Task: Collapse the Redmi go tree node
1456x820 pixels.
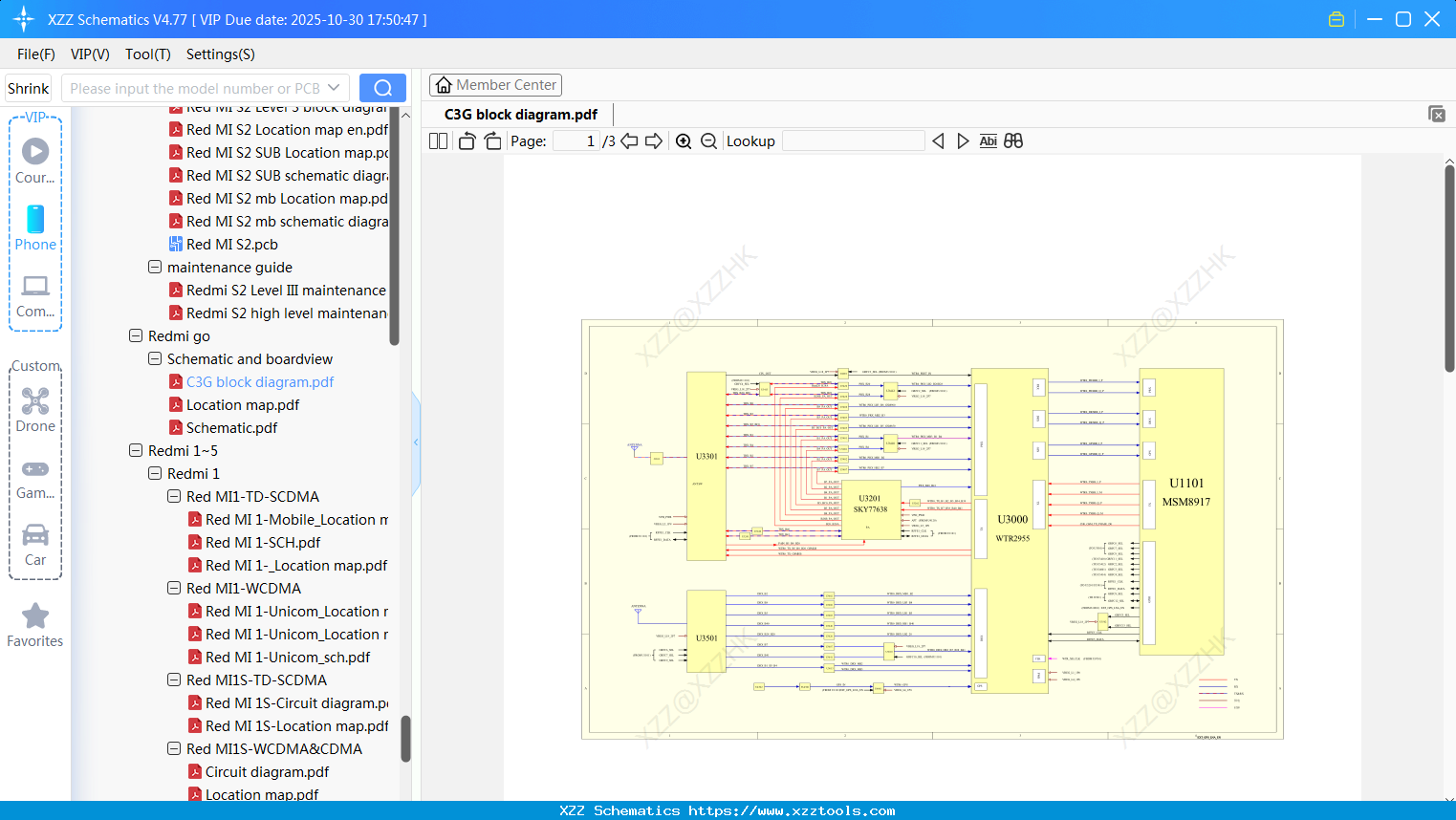Action: [136, 335]
